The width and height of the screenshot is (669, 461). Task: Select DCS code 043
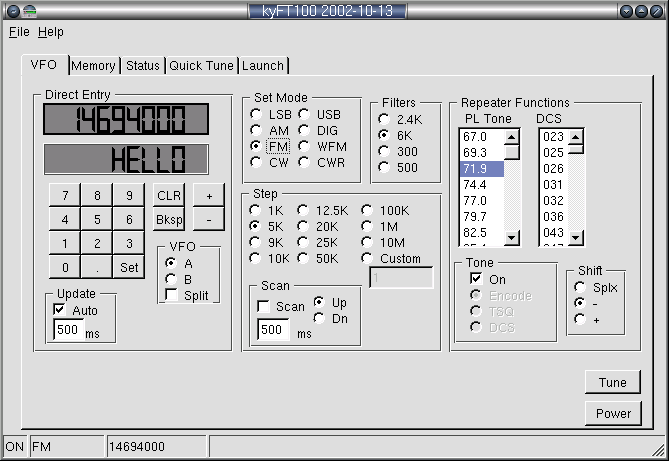(x=554, y=233)
